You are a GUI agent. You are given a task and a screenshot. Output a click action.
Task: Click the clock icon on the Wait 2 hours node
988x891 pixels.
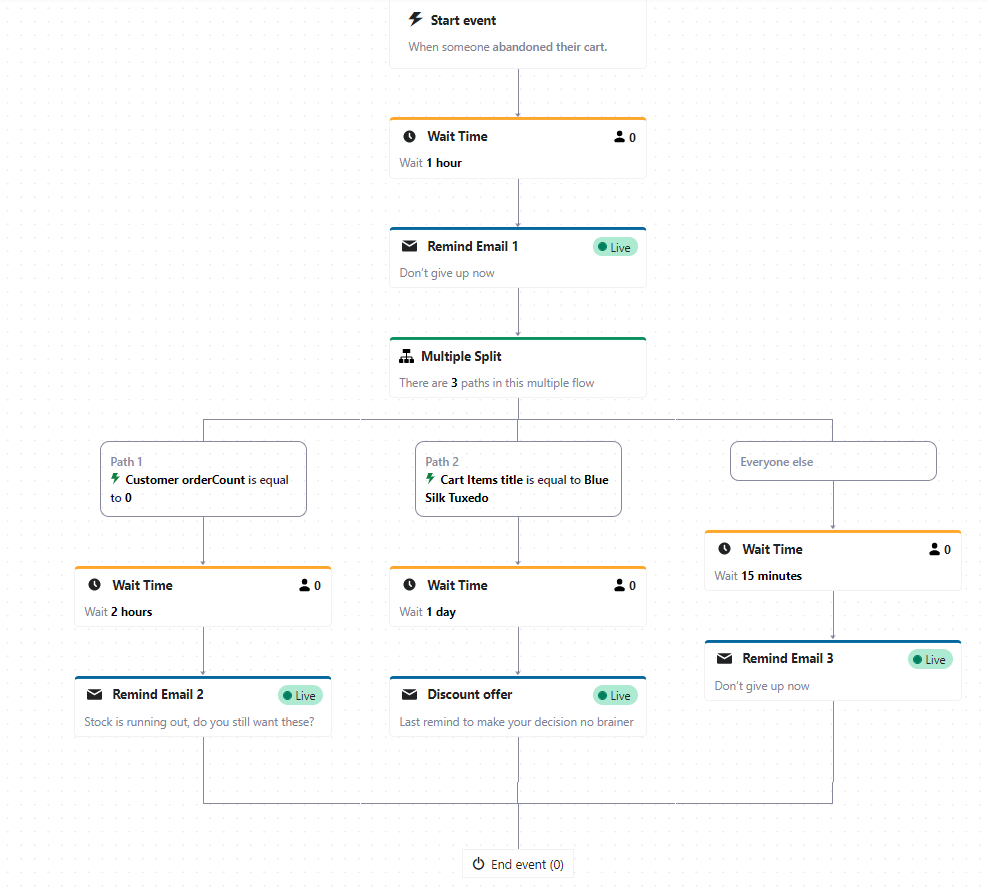point(94,585)
